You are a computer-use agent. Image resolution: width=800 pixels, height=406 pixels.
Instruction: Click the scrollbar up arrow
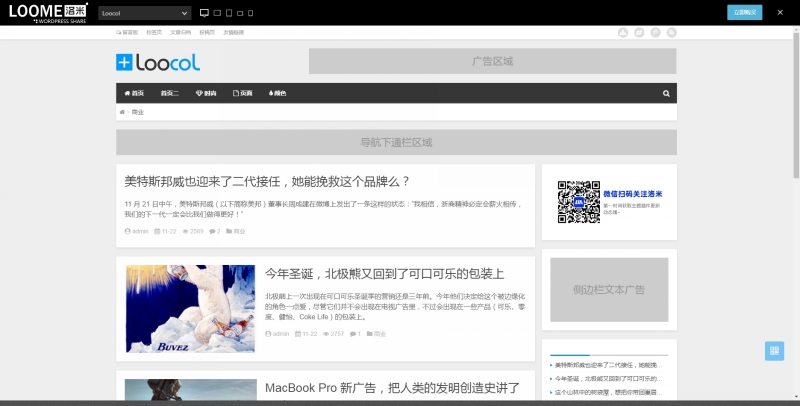[x=796, y=28]
